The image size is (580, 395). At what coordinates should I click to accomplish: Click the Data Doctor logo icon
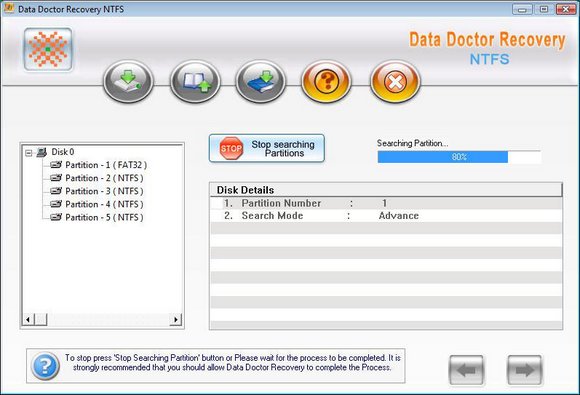48,49
